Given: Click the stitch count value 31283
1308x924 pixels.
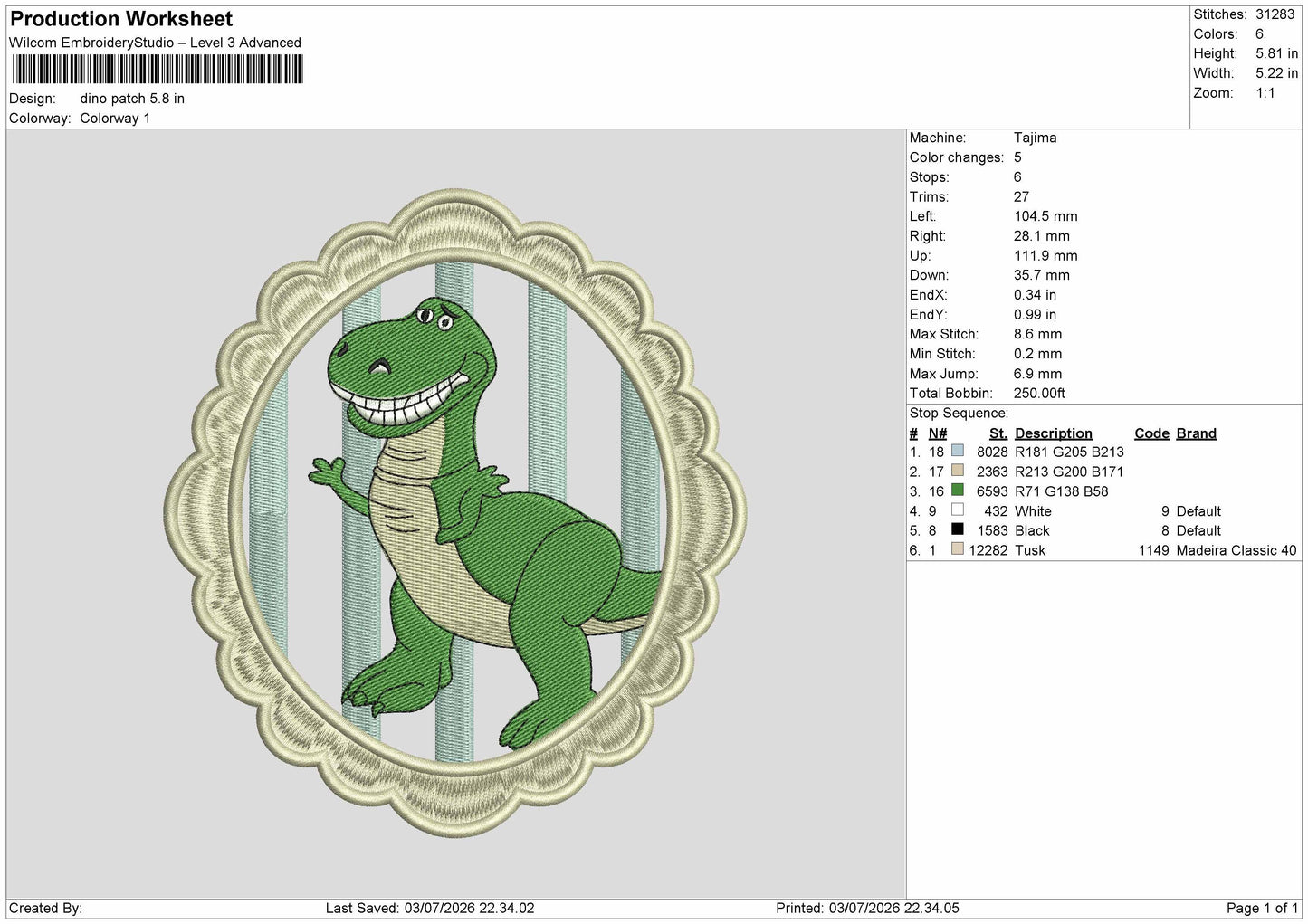Looking at the screenshot, I should coord(1275,14).
